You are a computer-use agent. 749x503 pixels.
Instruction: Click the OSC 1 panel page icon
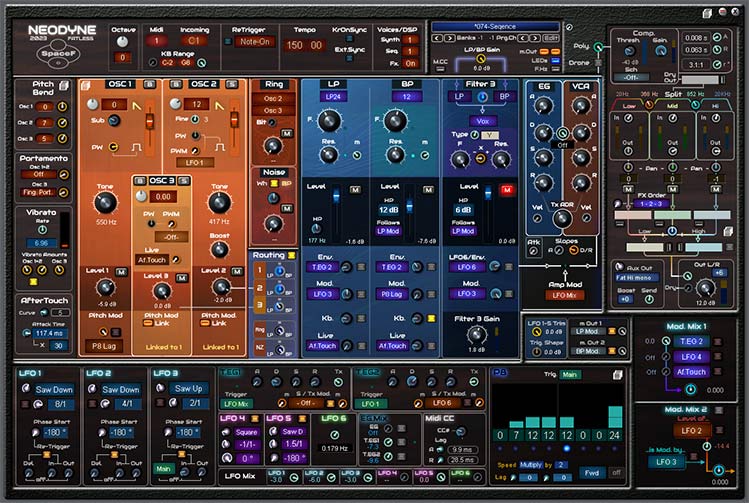coord(86,86)
